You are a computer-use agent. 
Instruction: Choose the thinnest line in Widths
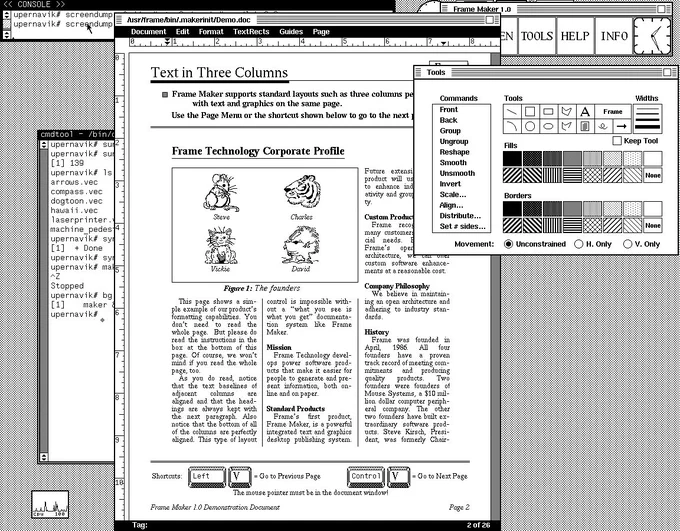click(x=647, y=107)
